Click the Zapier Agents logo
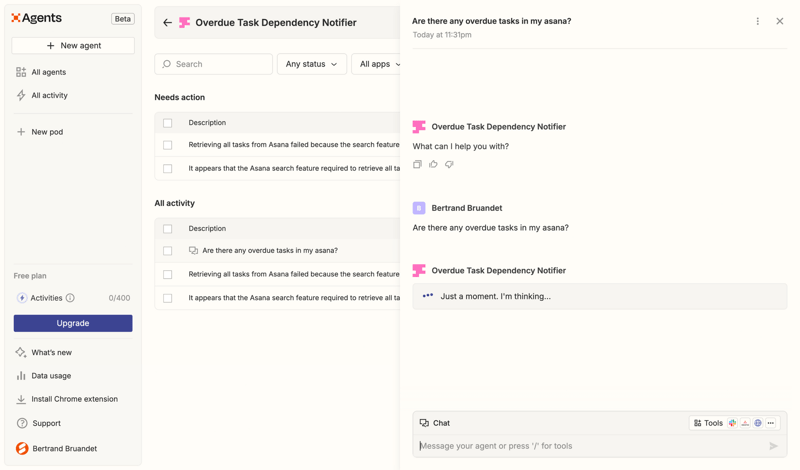 36,18
